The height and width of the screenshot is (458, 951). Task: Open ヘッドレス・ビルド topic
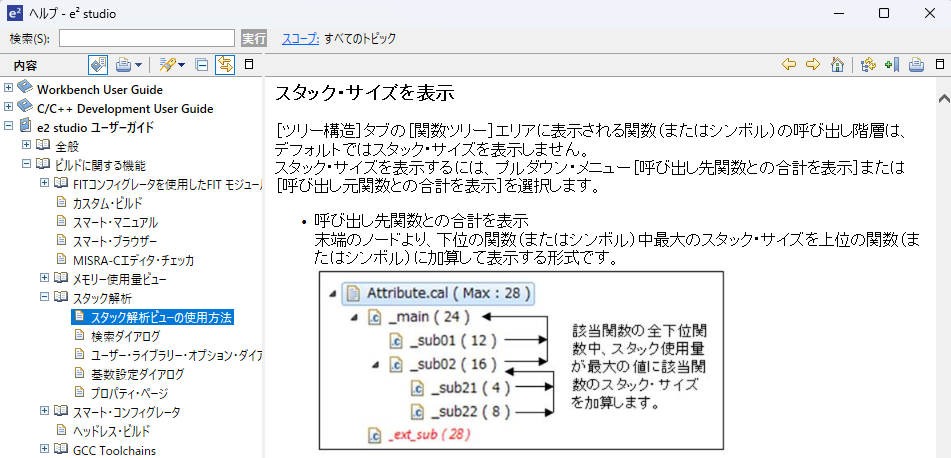111,431
